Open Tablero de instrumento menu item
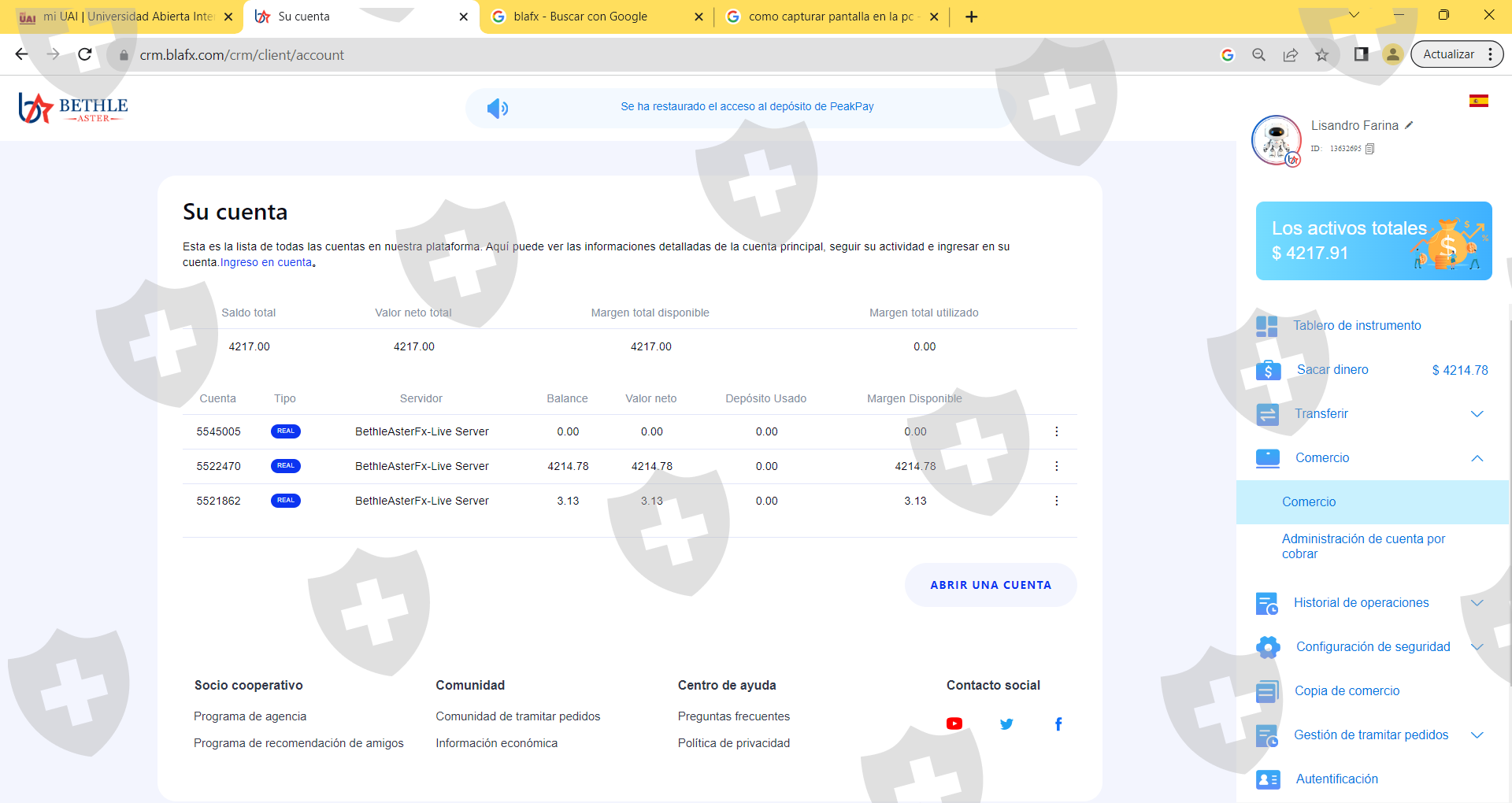The height and width of the screenshot is (803, 1512). (1356, 326)
